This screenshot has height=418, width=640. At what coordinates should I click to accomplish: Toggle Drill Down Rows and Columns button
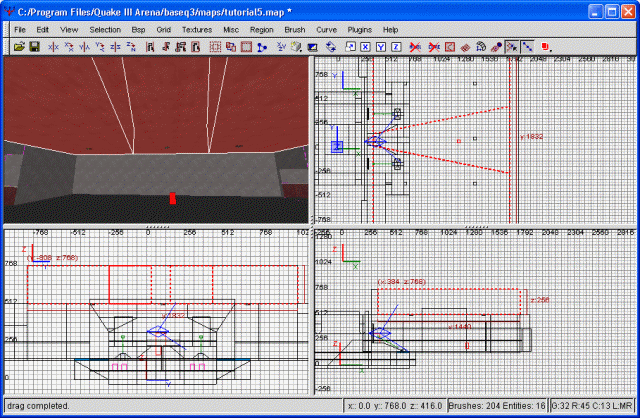tap(527, 47)
